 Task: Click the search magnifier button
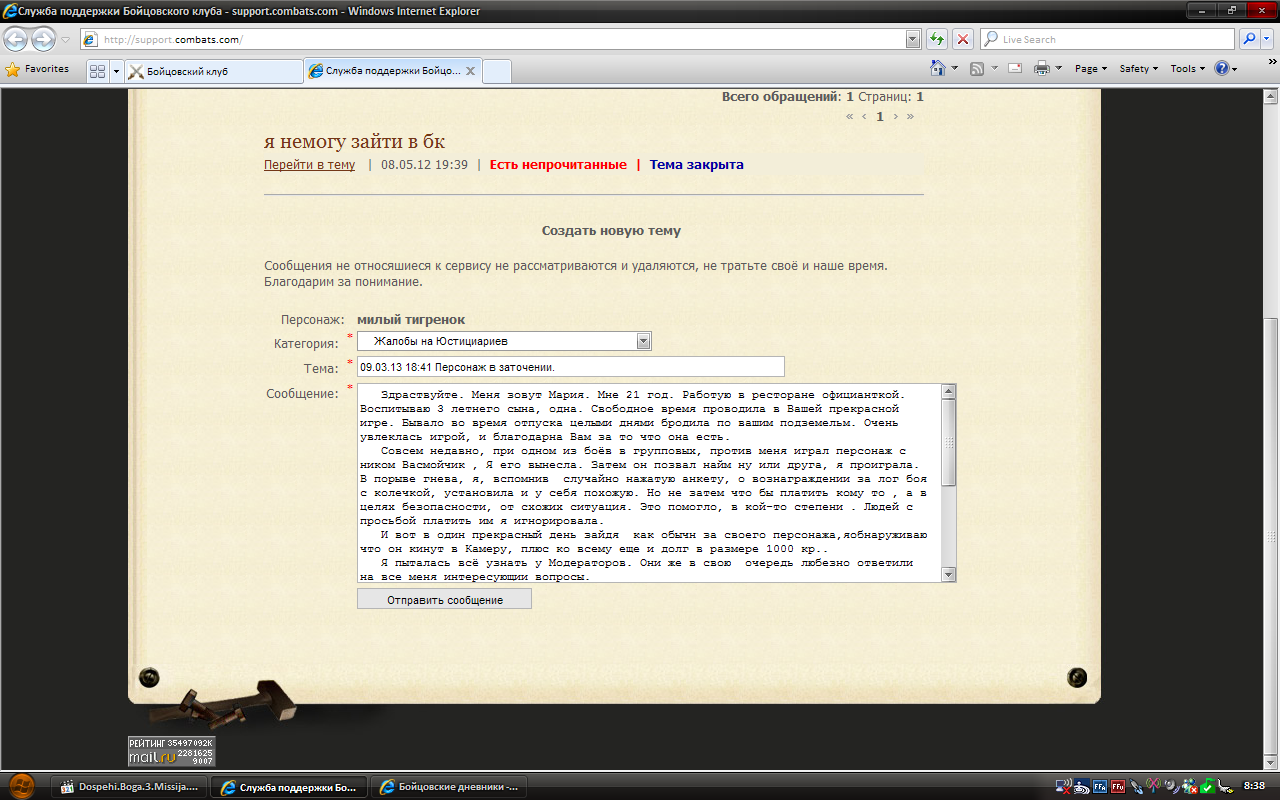tap(1249, 39)
